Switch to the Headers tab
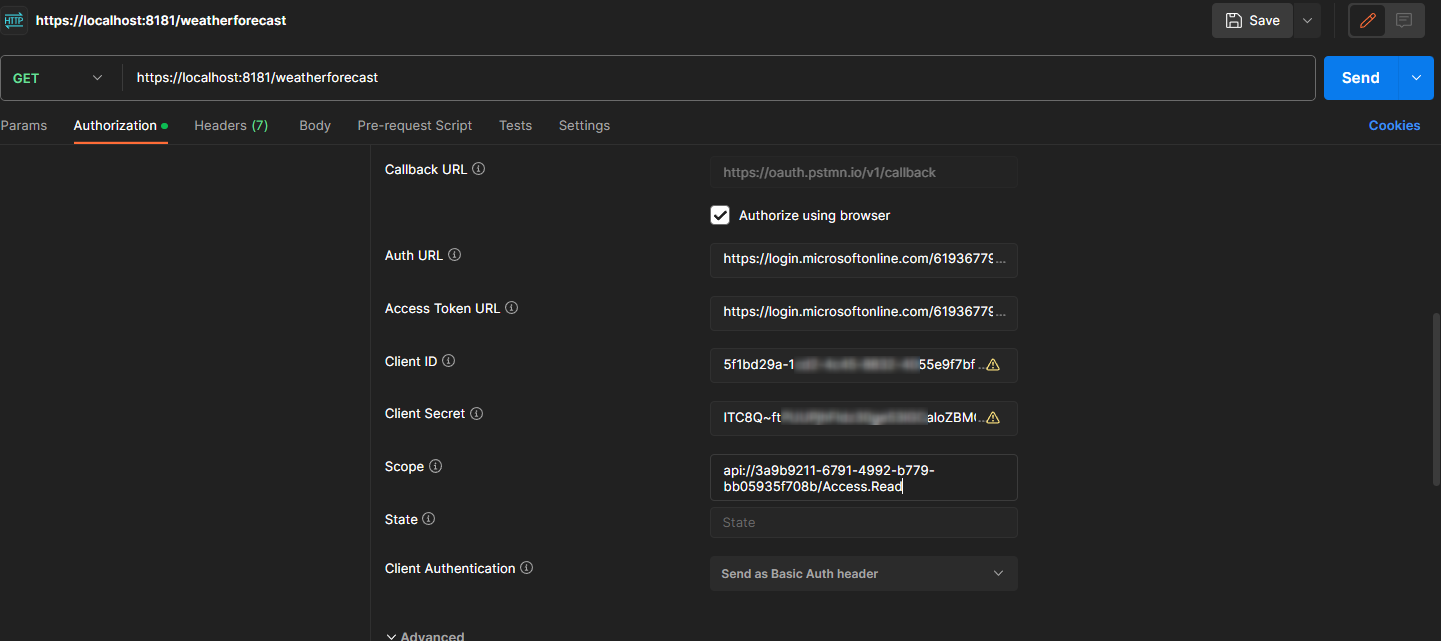Viewport: 1441px width, 641px height. 230,125
